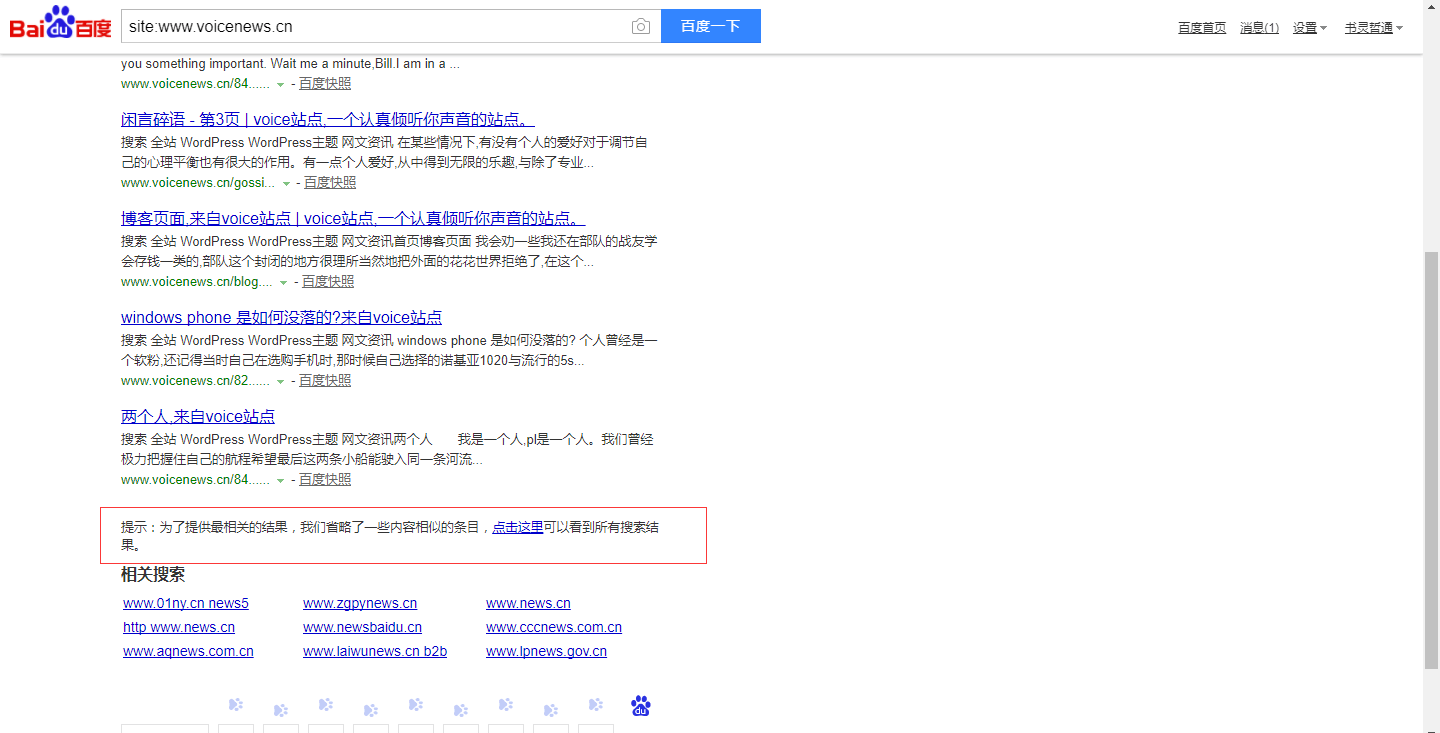The height and width of the screenshot is (733, 1440).
Task: Click green URL www.voicenews.cn/gossi...
Action: pos(198,183)
